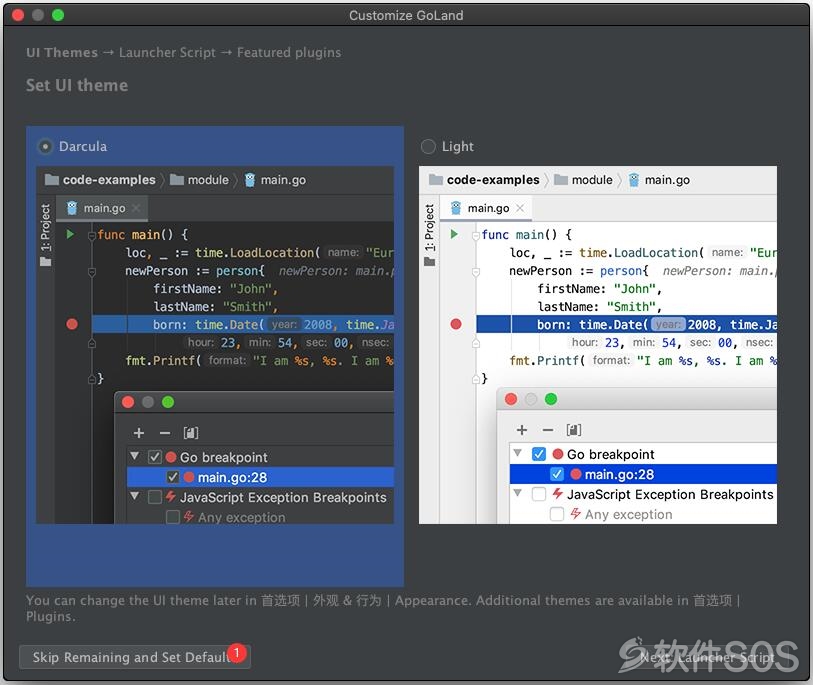Close the Customize GoLand window

(x=18, y=15)
